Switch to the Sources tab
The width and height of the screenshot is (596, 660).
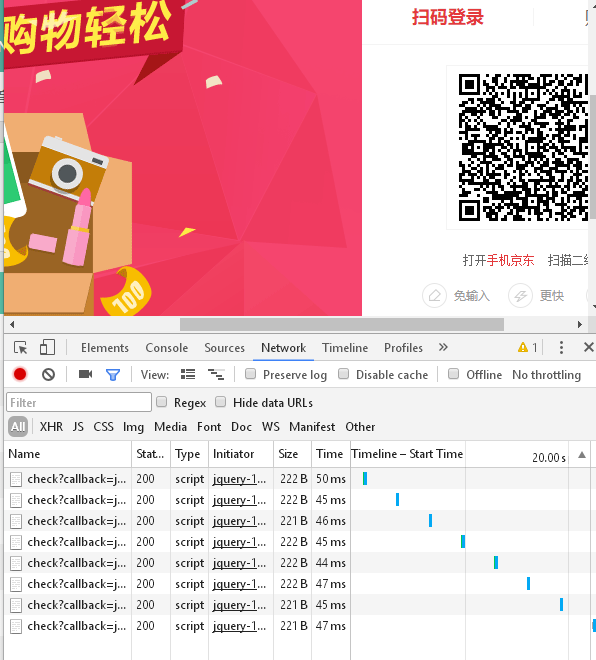(x=224, y=348)
